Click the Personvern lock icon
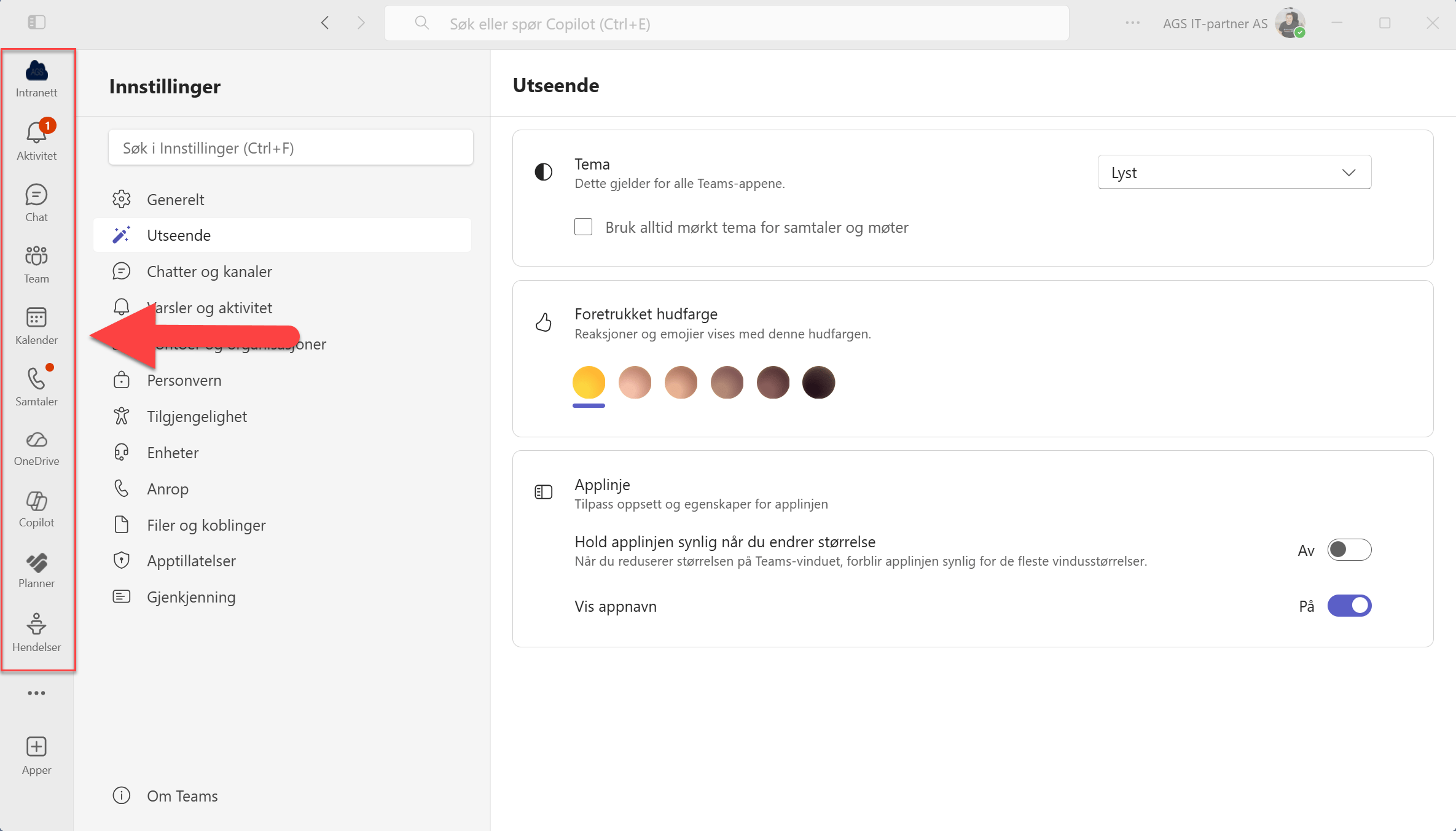The height and width of the screenshot is (831, 1456). click(x=122, y=380)
